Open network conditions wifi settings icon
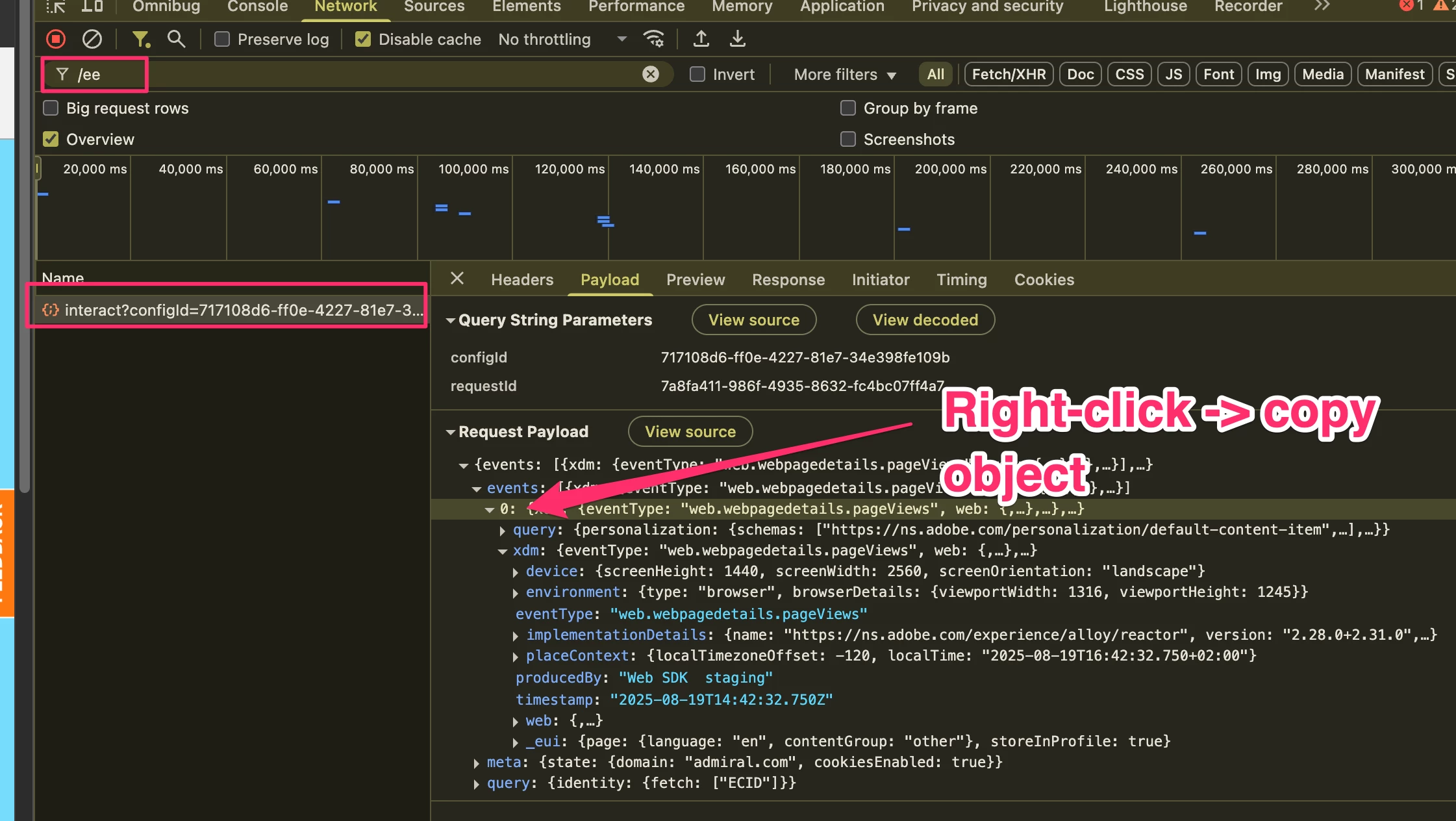Viewport: 1456px width, 821px height. [x=653, y=39]
